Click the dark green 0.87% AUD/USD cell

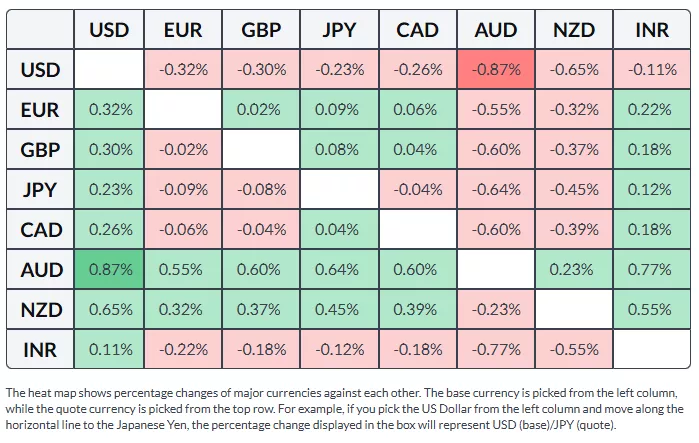[x=110, y=270]
